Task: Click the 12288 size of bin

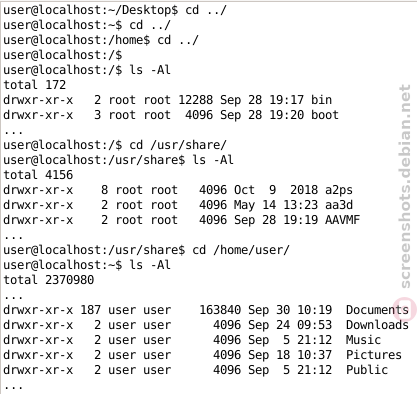Action: (195, 100)
